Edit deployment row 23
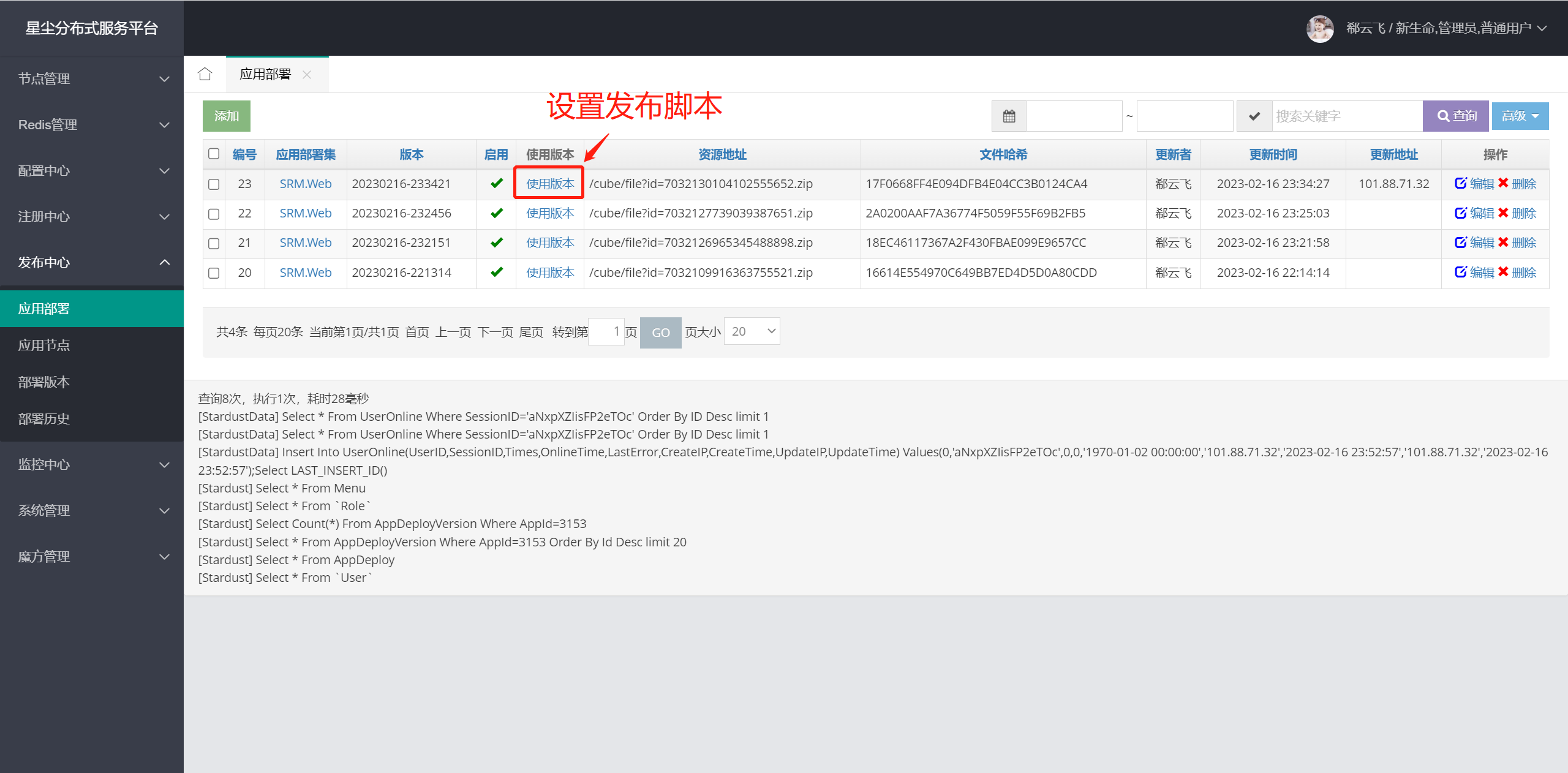 pyautogui.click(x=1474, y=184)
